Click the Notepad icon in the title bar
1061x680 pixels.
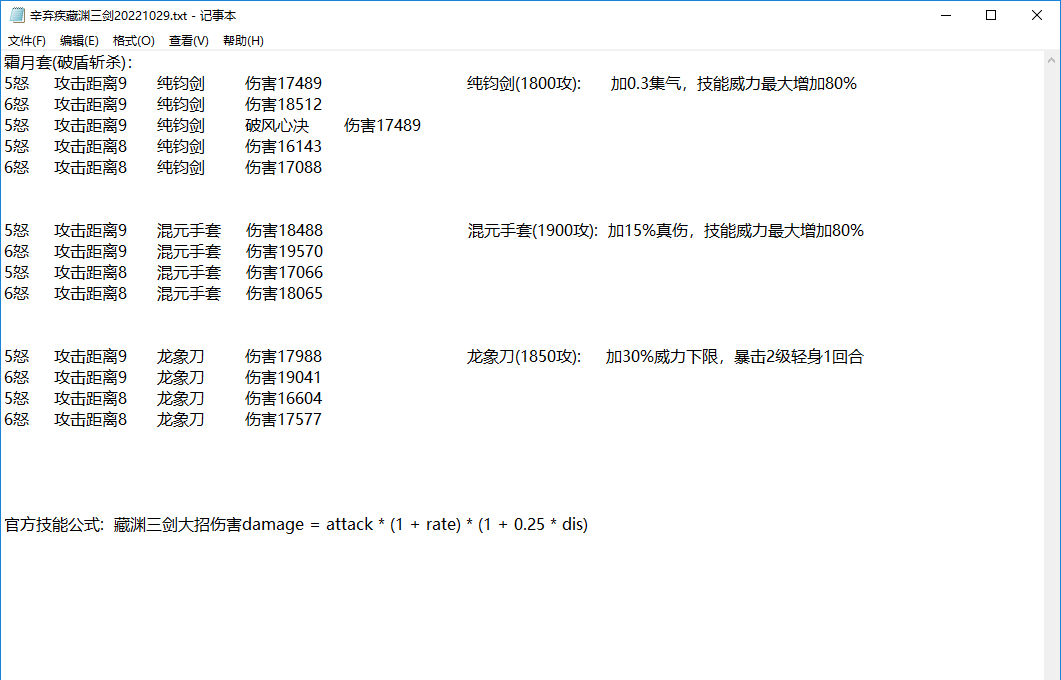pyautogui.click(x=17, y=15)
